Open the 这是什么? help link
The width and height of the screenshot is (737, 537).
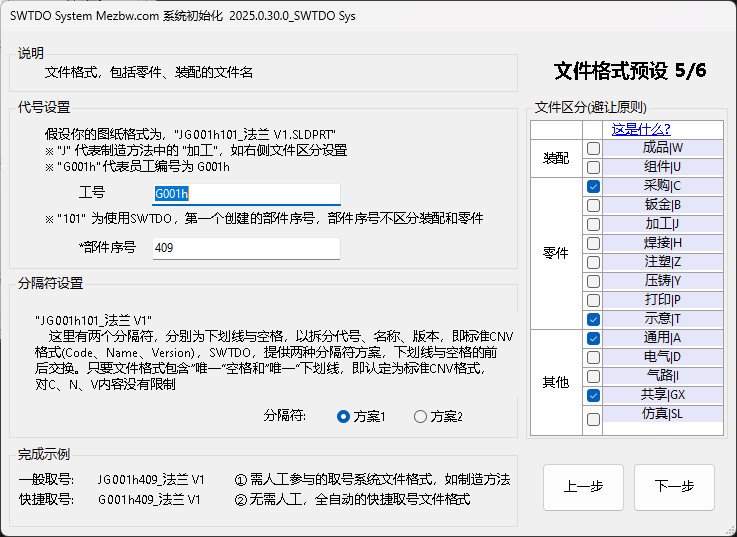click(x=640, y=128)
